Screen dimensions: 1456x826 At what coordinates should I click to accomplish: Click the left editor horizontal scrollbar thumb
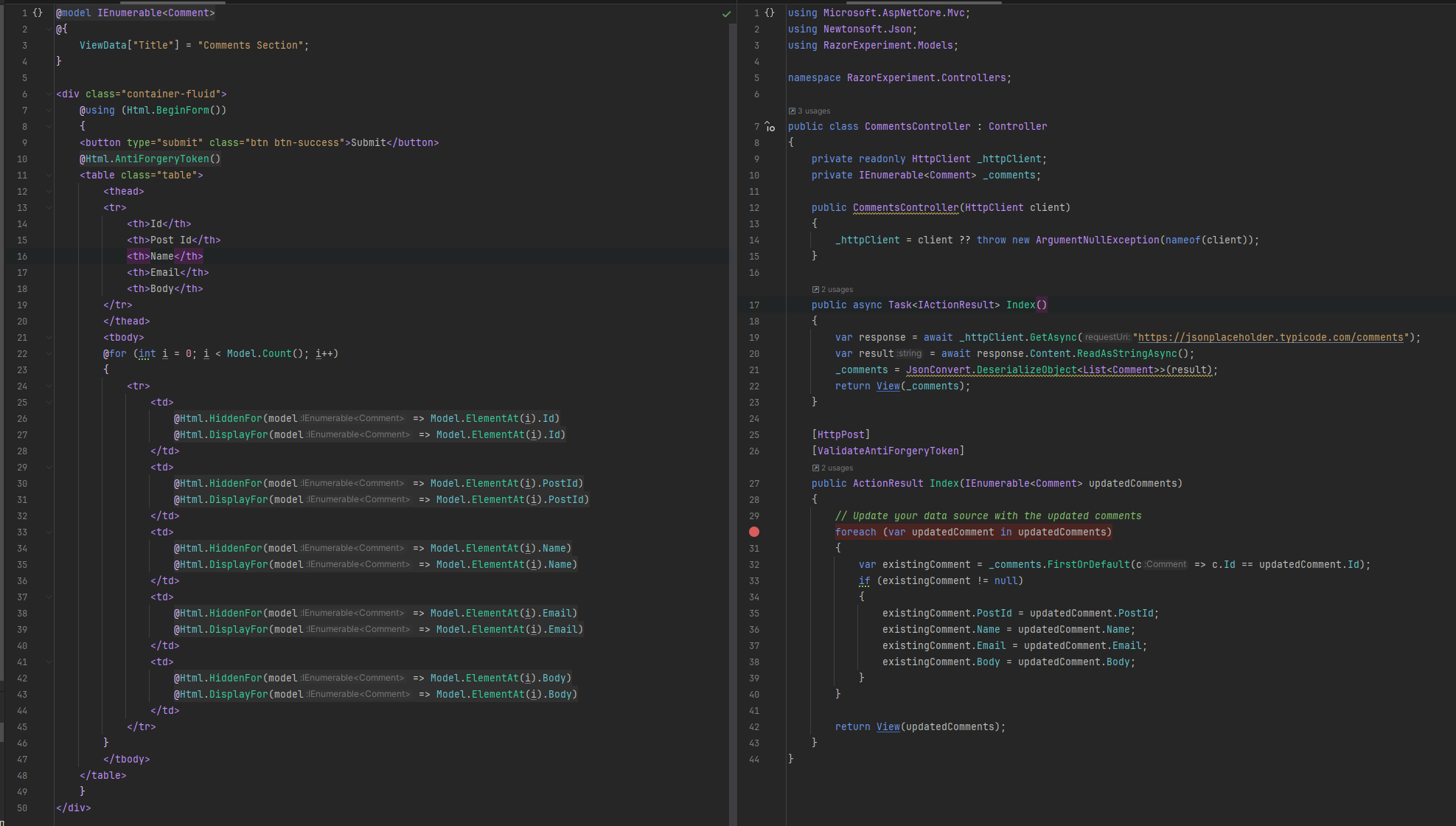coord(173,2)
